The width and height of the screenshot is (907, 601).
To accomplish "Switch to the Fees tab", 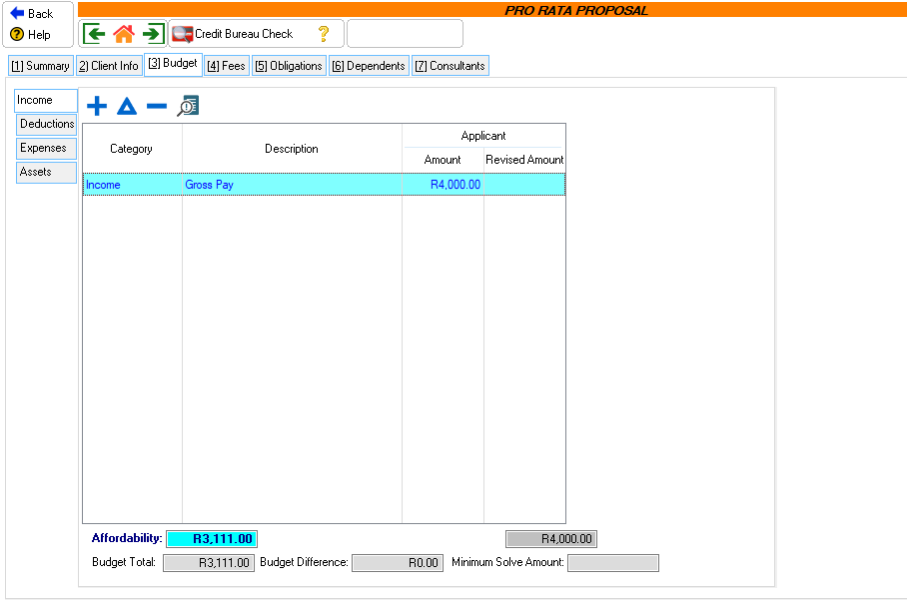I will (x=226, y=66).
